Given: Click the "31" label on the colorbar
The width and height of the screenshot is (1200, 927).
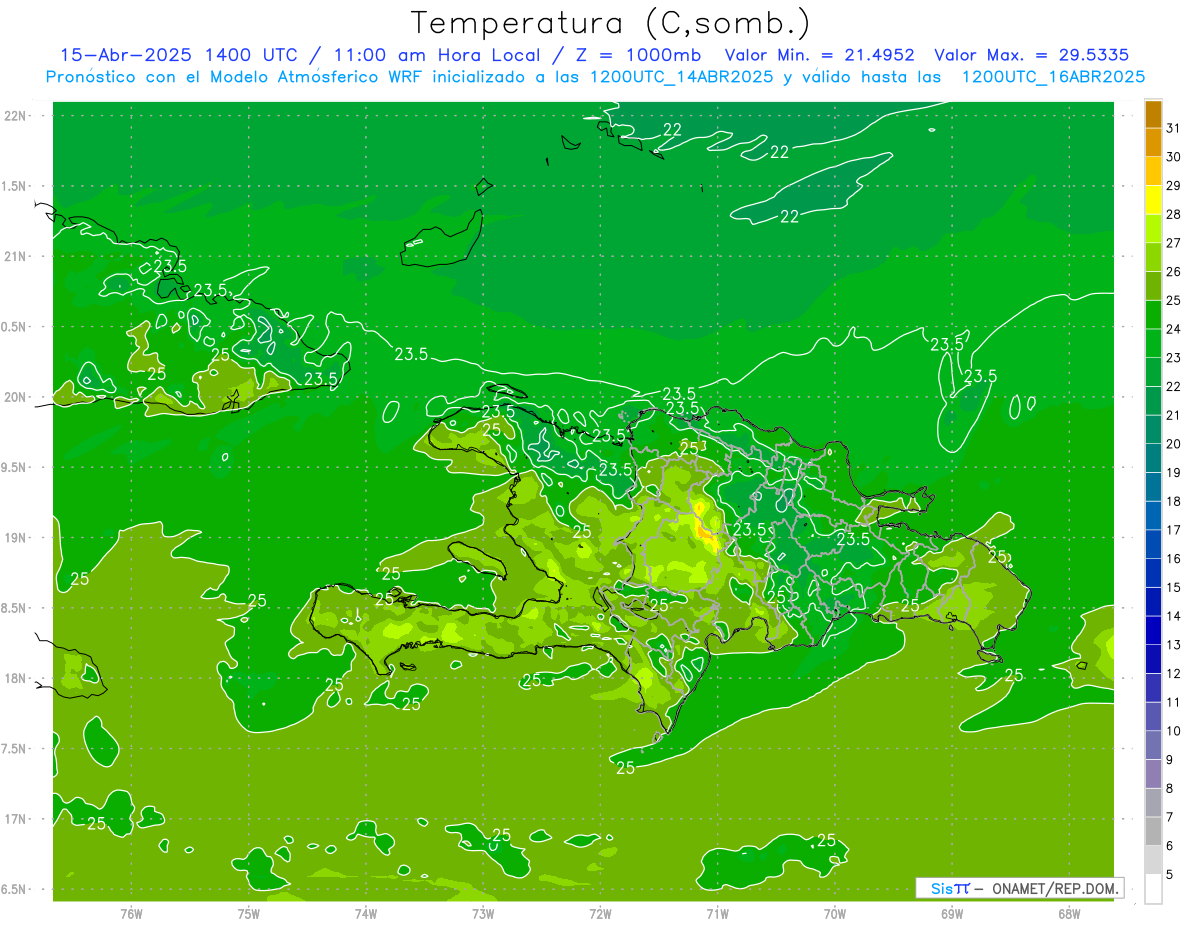Looking at the screenshot, I should click(1174, 128).
